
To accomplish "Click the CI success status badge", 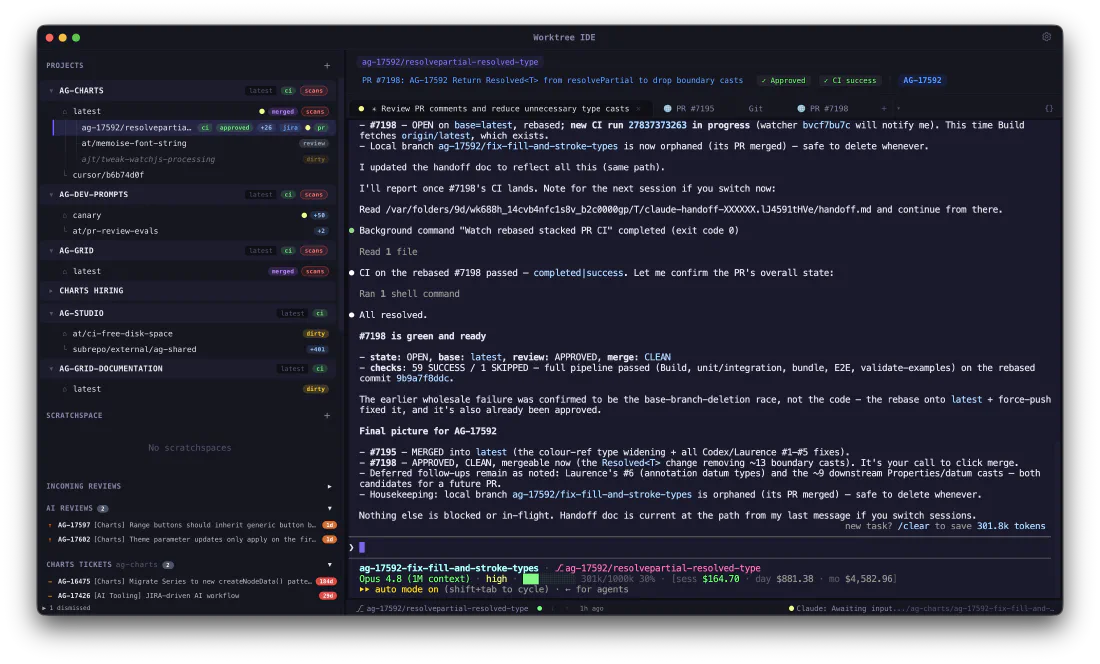I will (x=850, y=81).
